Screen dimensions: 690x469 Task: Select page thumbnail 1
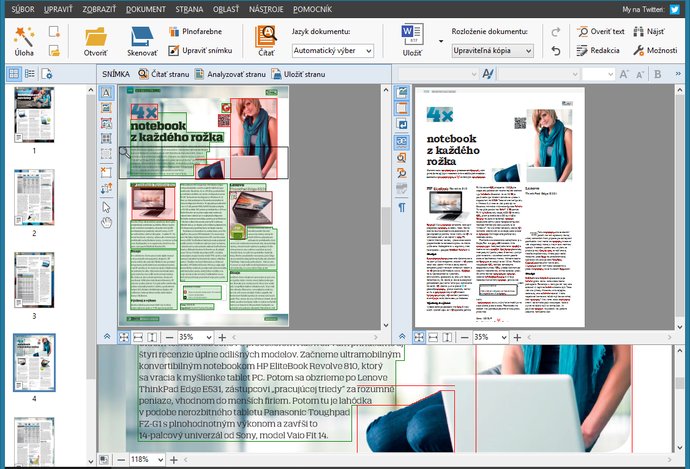pyautogui.click(x=34, y=114)
